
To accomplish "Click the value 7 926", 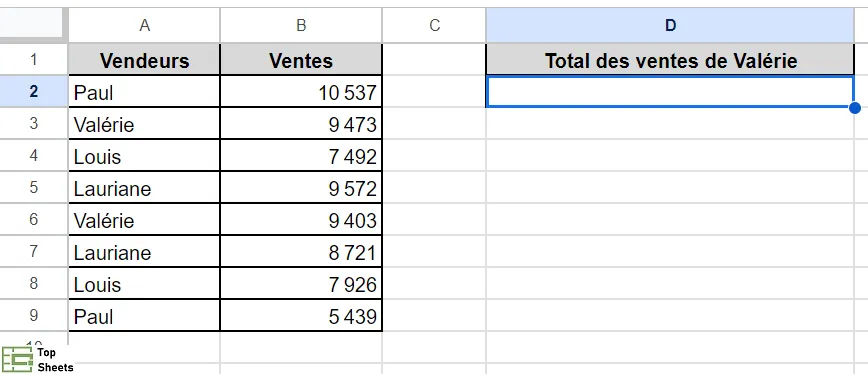I will pos(301,284).
